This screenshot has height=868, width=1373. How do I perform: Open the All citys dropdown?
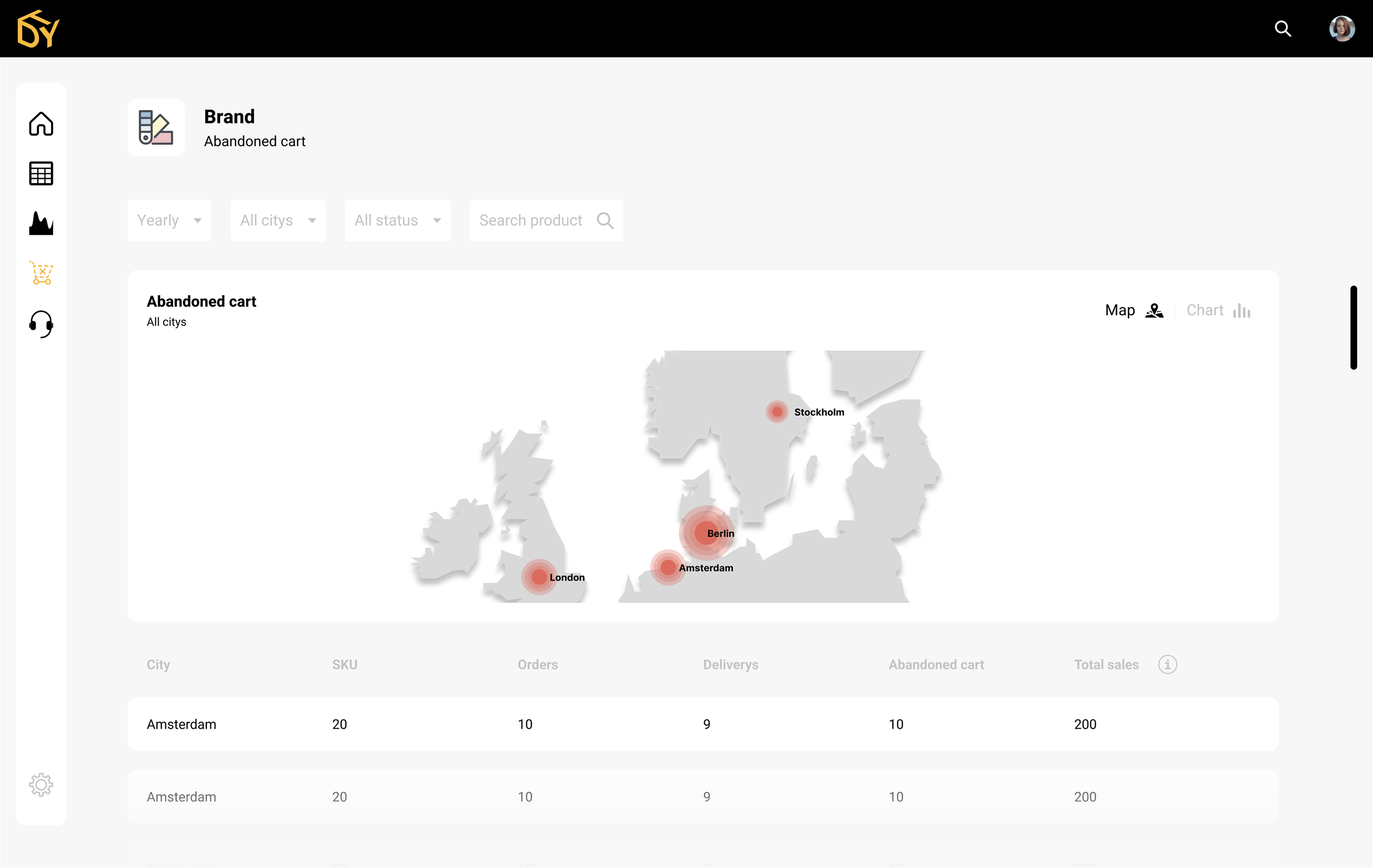point(278,220)
